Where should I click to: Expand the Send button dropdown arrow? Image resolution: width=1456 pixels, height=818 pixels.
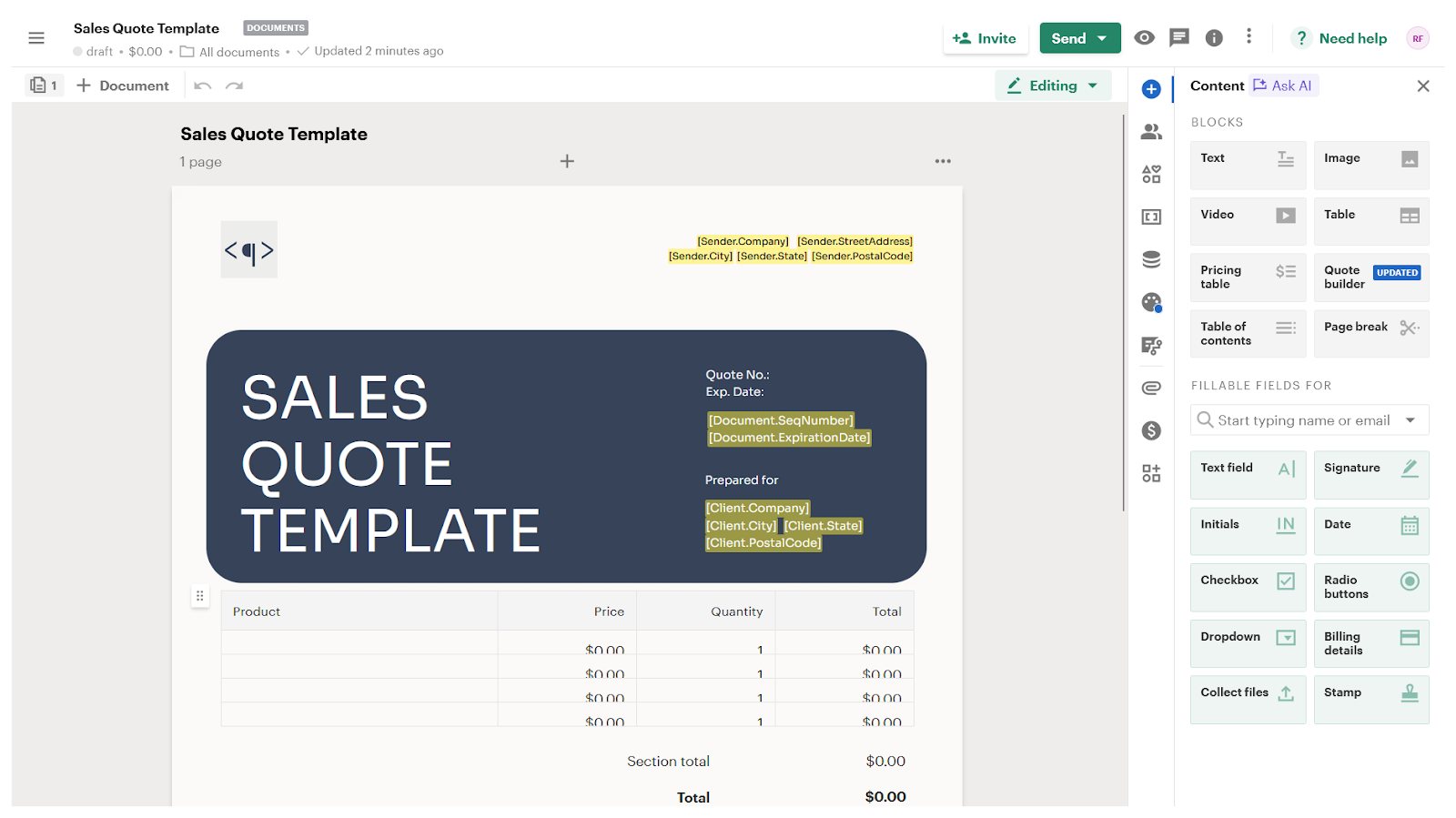[x=1103, y=38]
